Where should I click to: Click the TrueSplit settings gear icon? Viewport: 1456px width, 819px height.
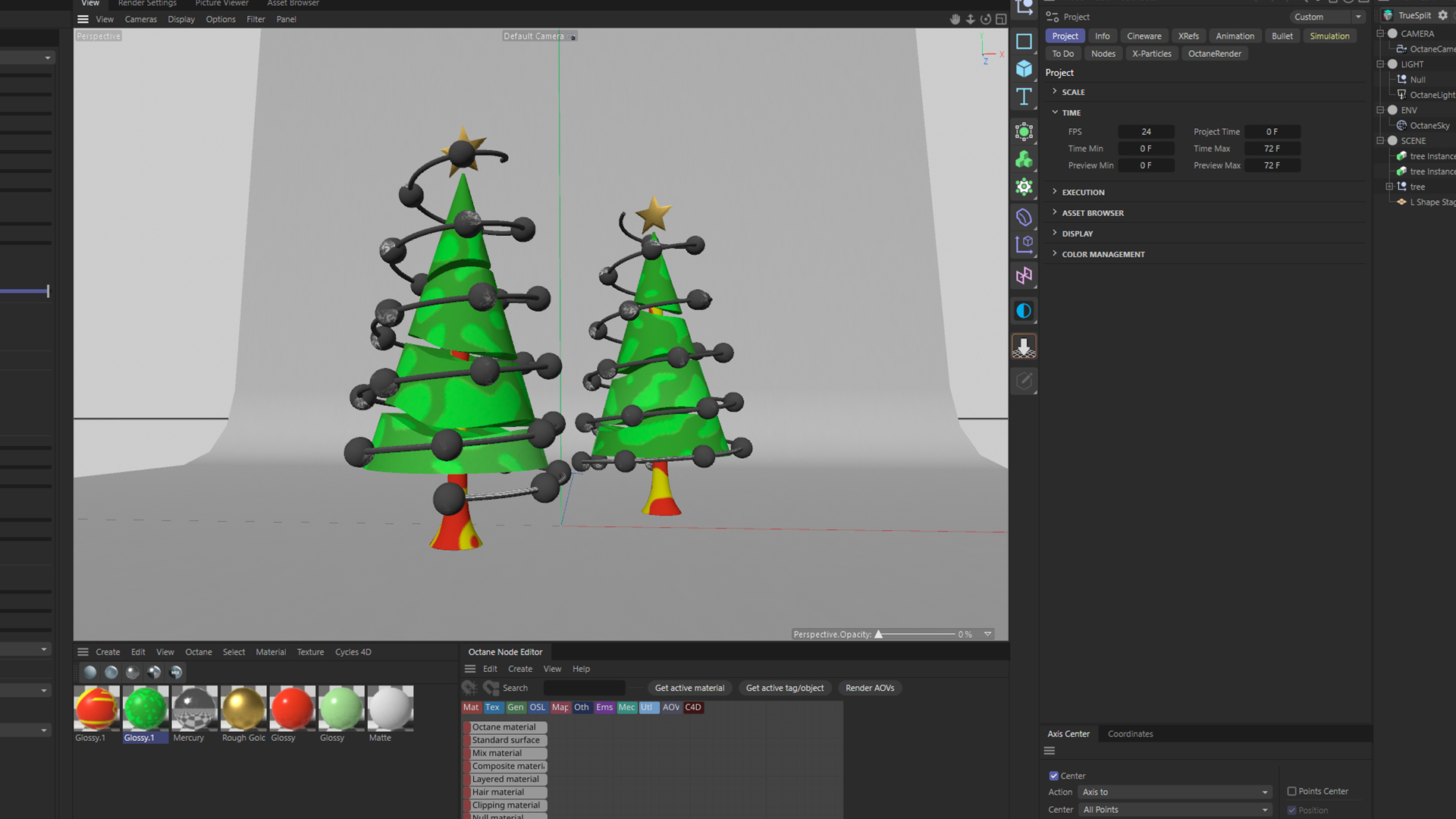[x=1442, y=15]
